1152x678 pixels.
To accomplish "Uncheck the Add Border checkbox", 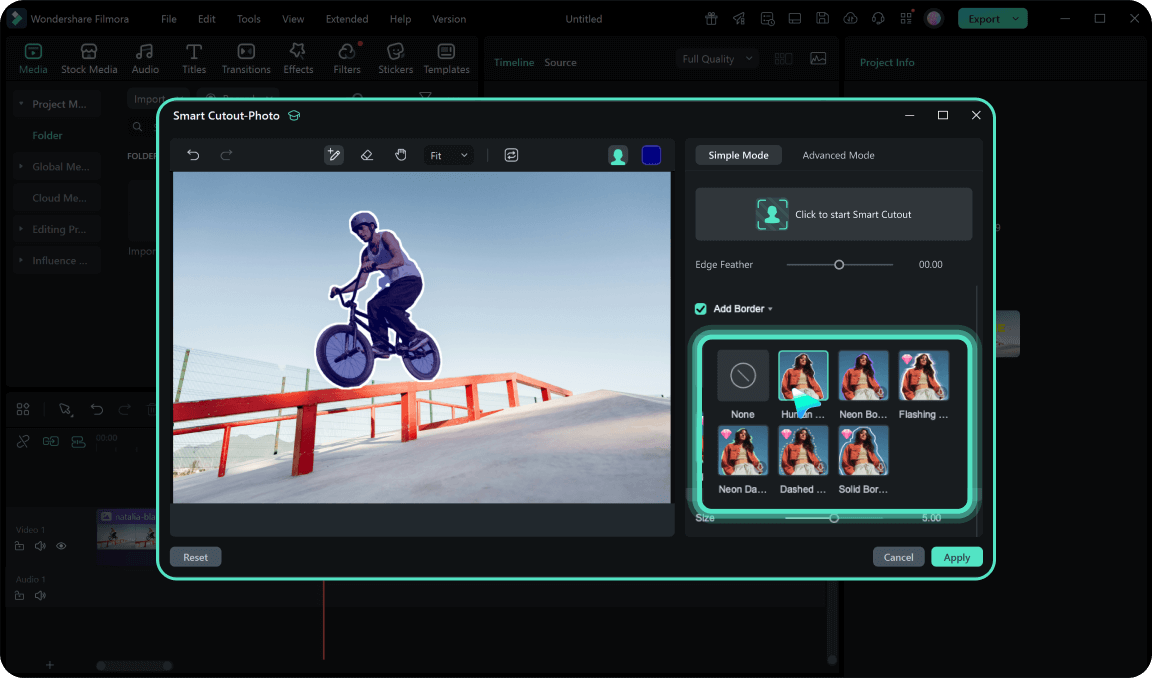I will 700,308.
